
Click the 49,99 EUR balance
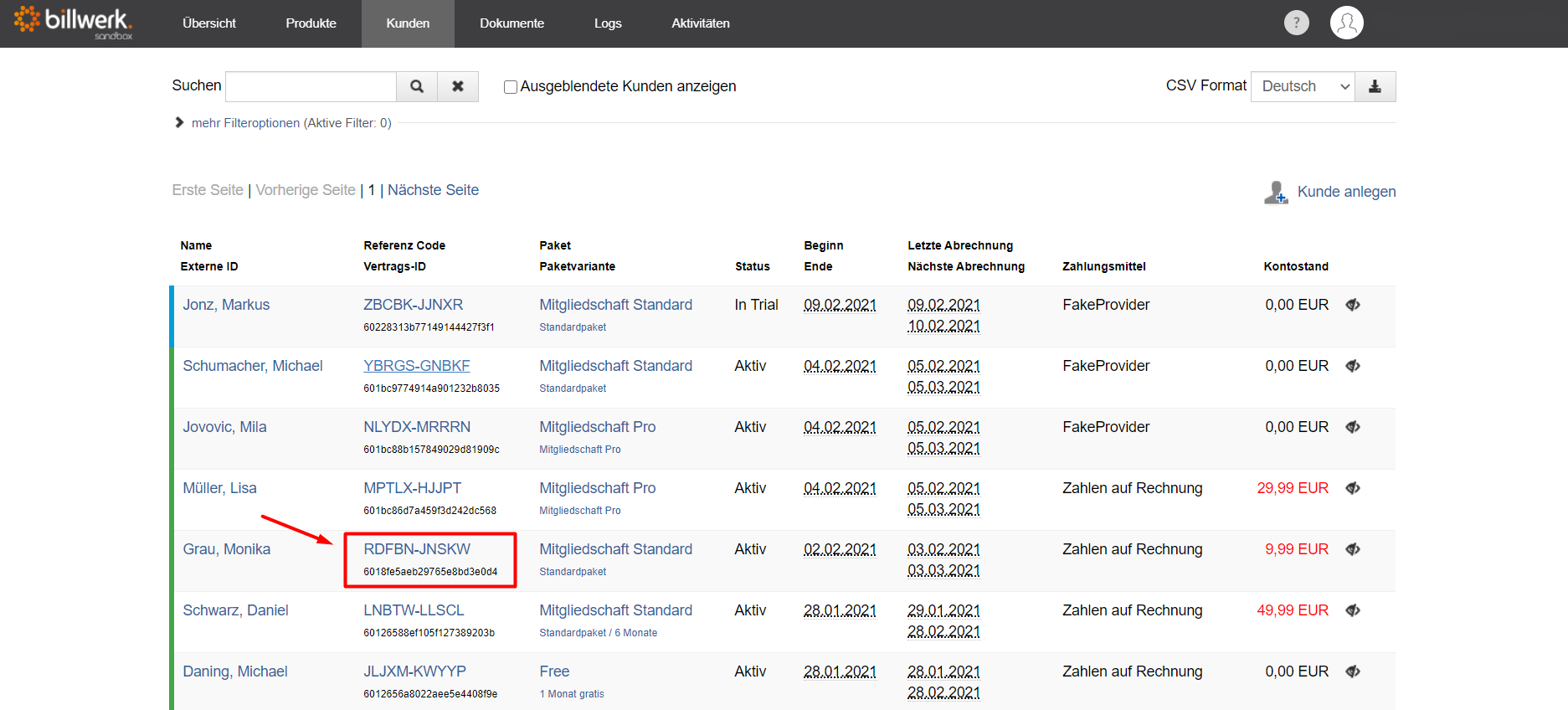(1293, 610)
